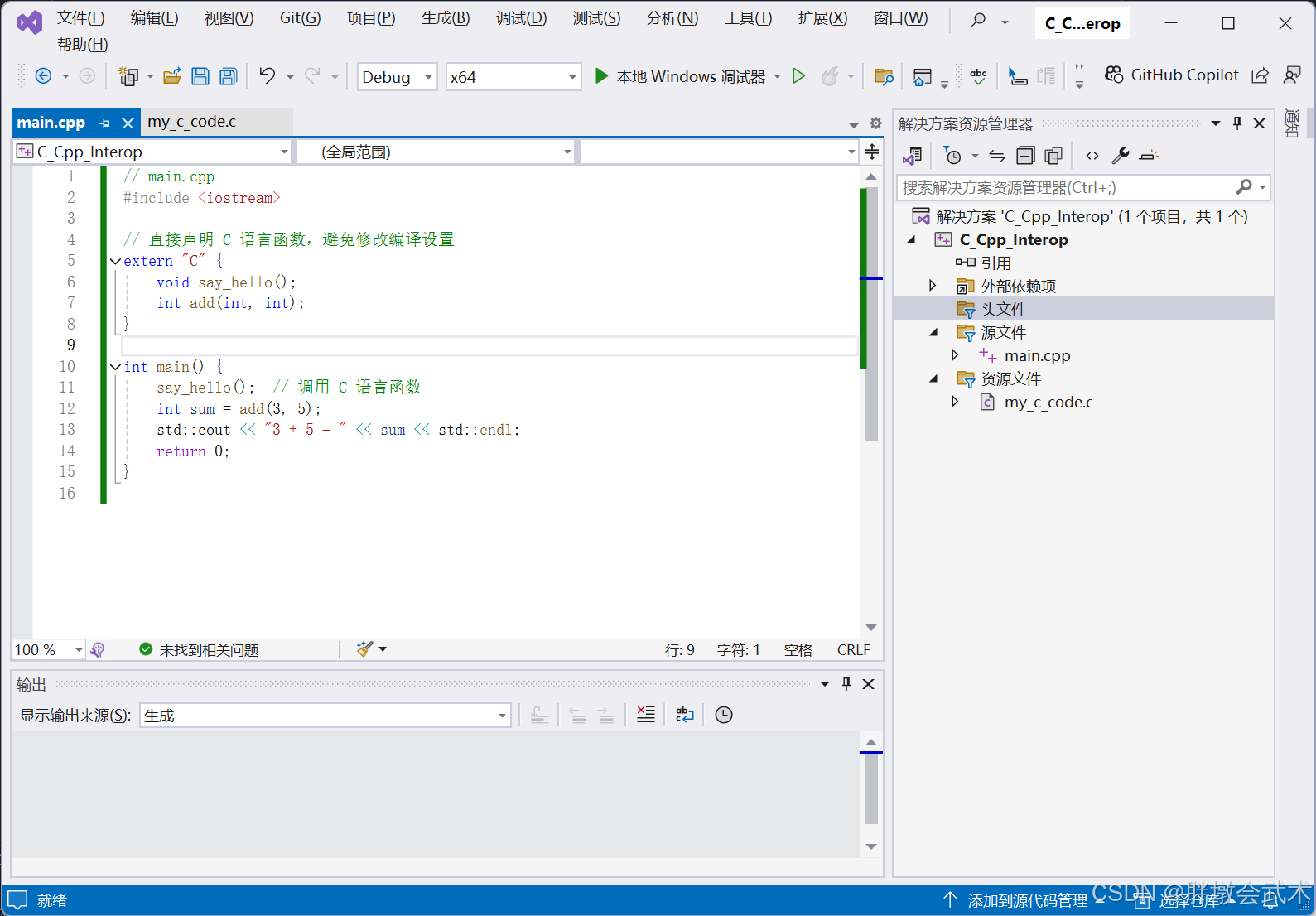Click Pending Changes Filter clock icon
The image size is (1316, 916).
click(953, 156)
